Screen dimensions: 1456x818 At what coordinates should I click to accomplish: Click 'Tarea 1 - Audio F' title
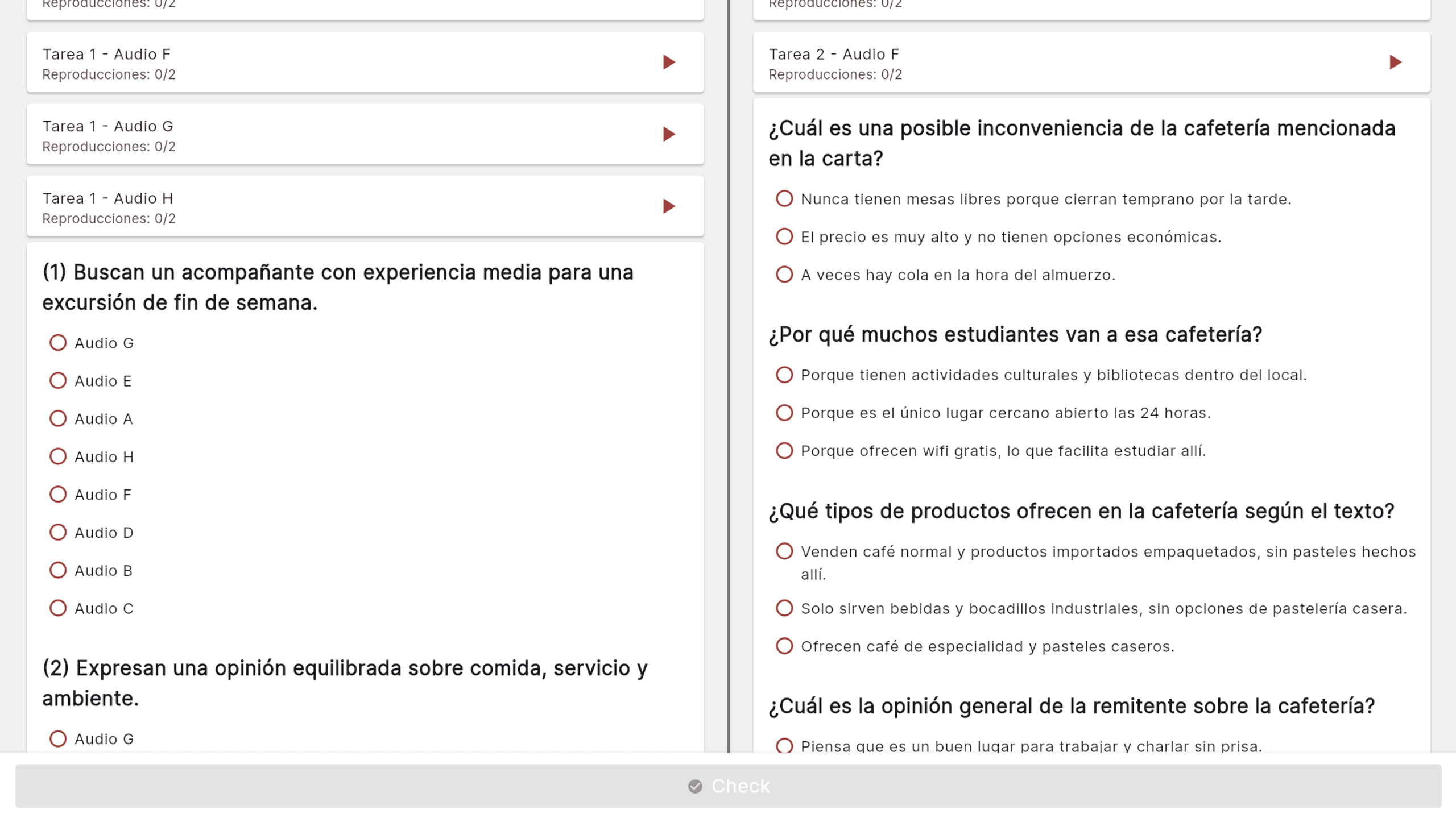tap(106, 54)
